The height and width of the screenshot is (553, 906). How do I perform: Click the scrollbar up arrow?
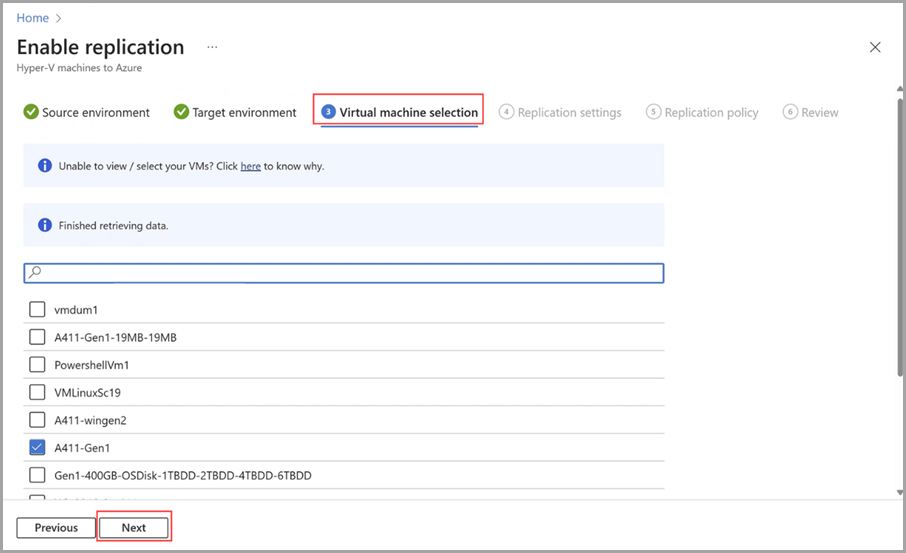900,89
